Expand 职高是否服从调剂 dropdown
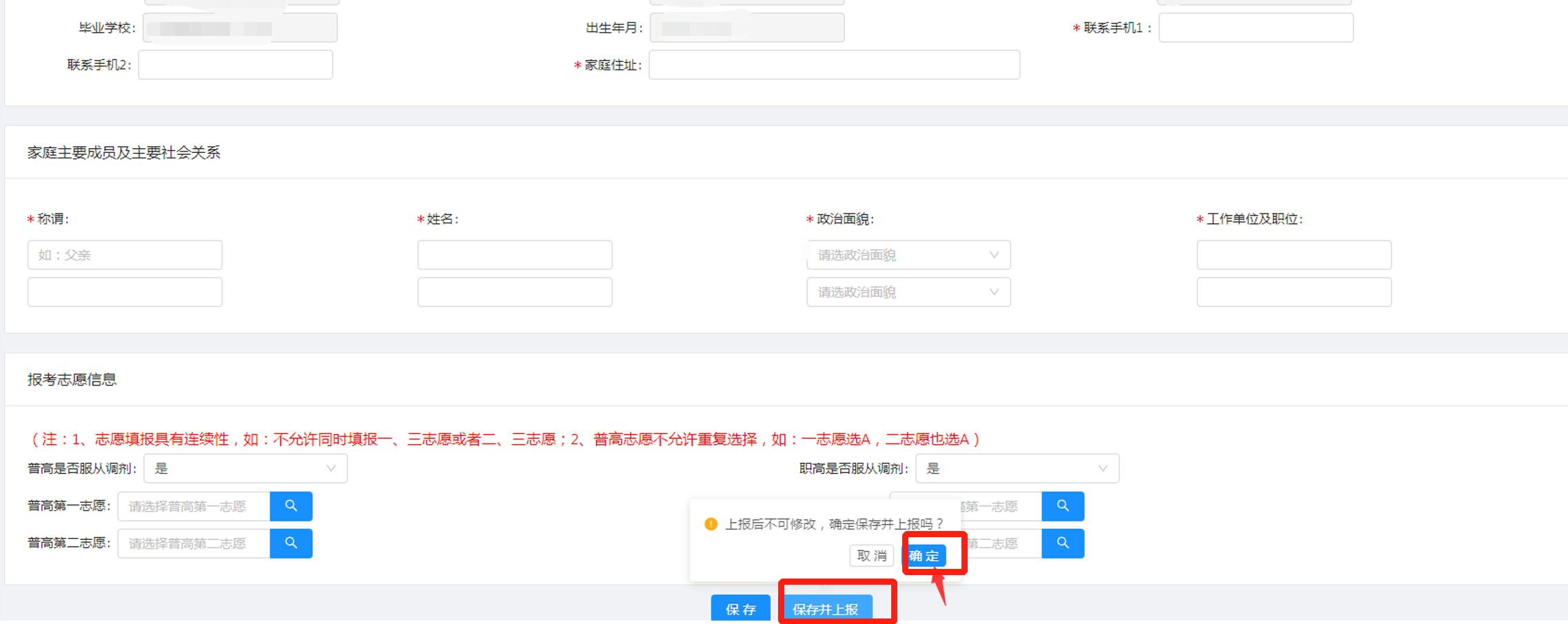Viewport: 1568px width, 624px height. coord(1017,468)
